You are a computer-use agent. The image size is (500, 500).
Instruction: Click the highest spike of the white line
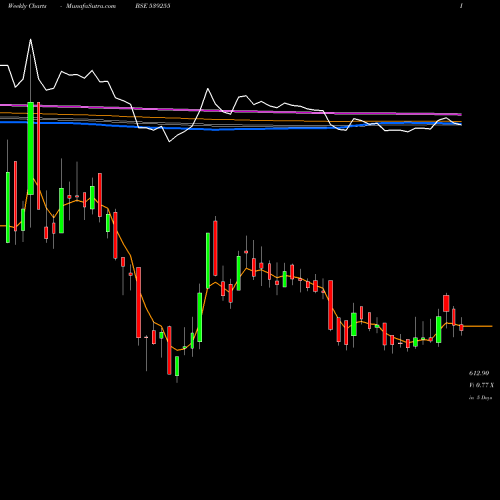(x=31, y=40)
